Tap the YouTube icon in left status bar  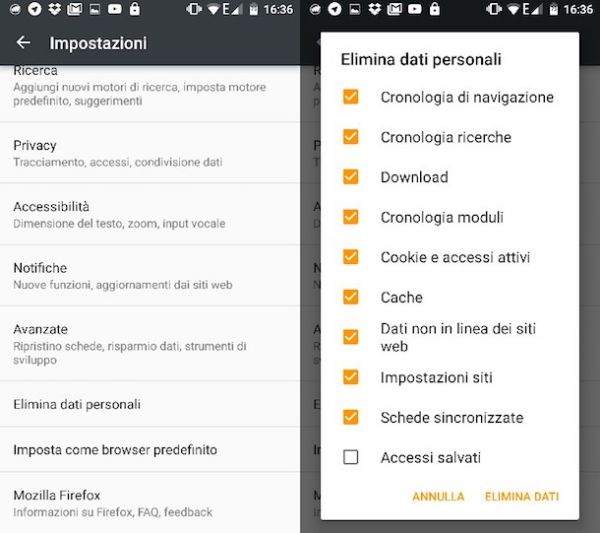(x=114, y=9)
